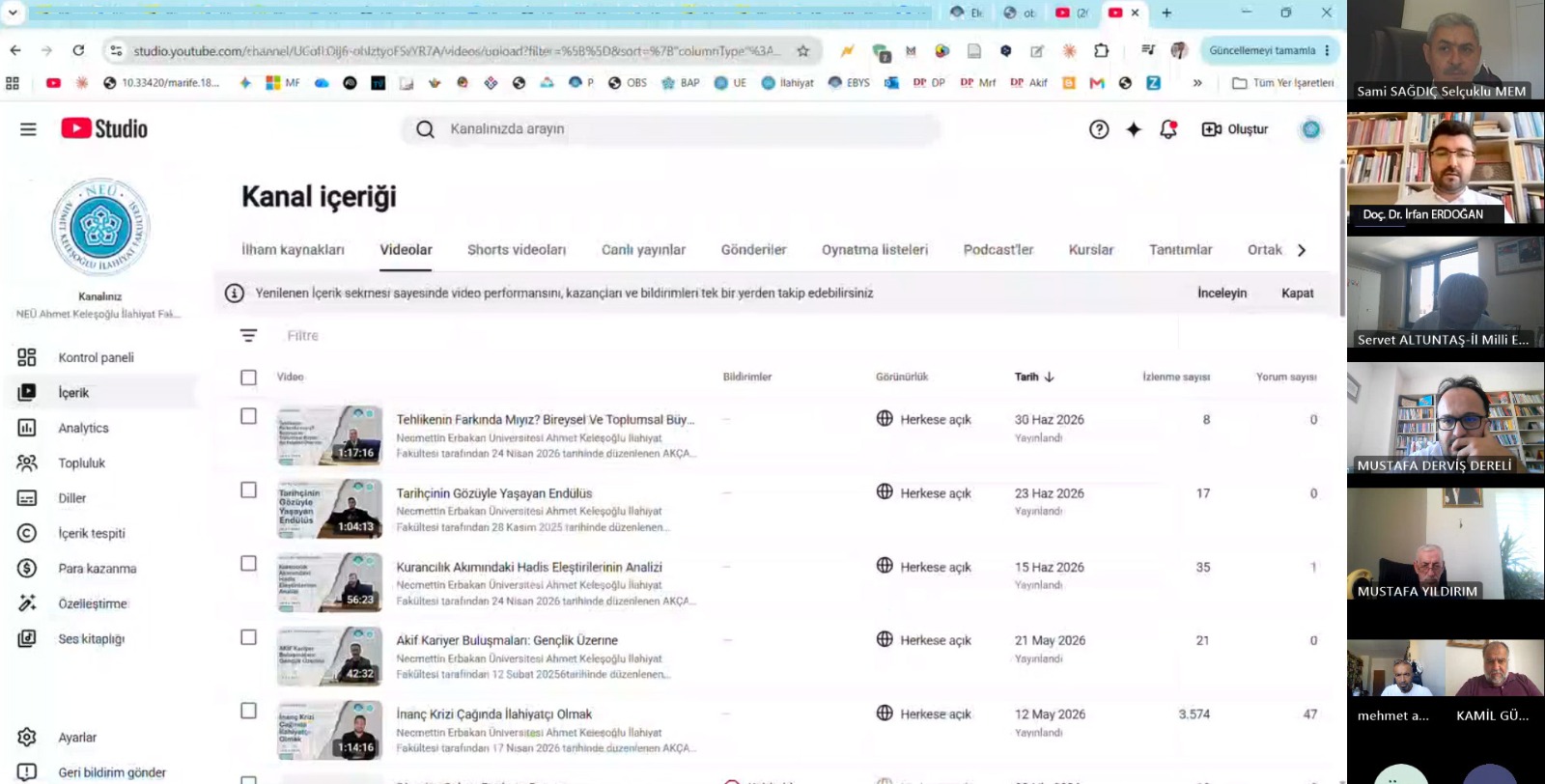Click the Oluştur create button
1545x784 pixels.
(1235, 129)
